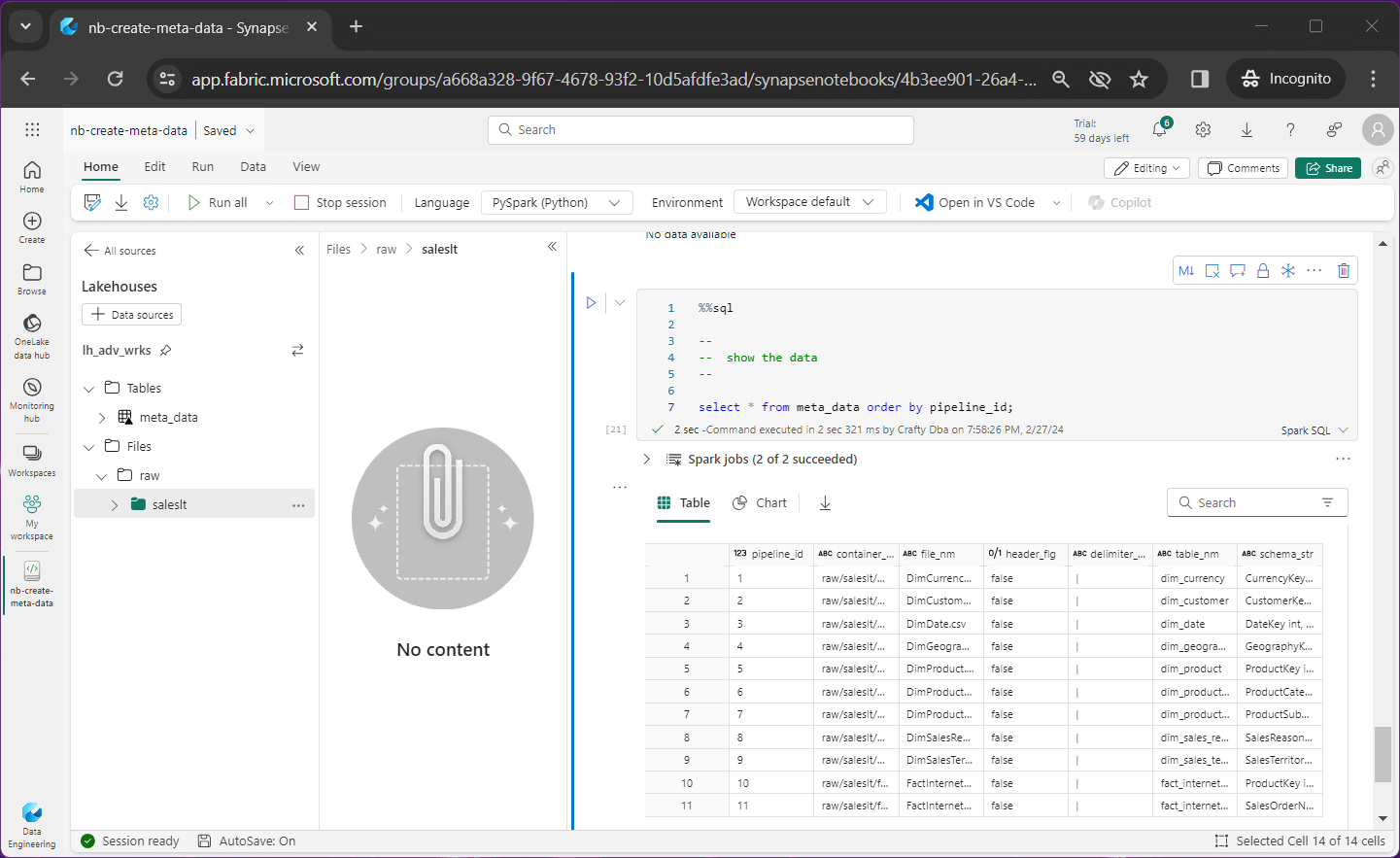Toggle Editing mode button

1146,168
